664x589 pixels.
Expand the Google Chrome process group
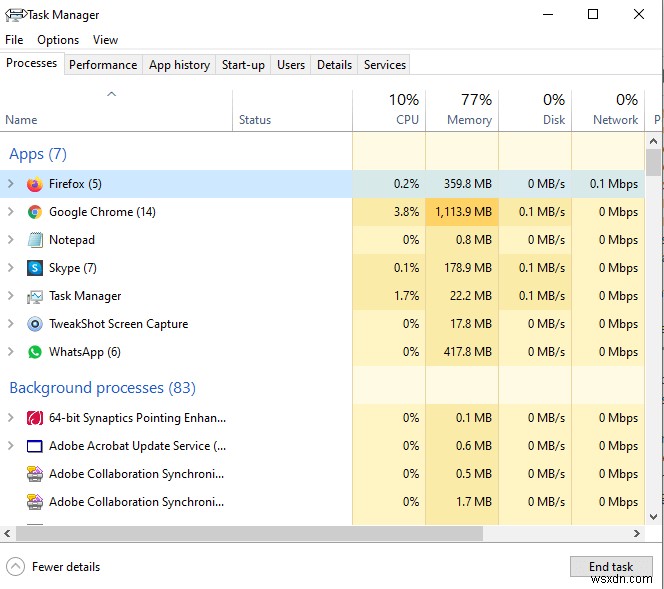[x=11, y=212]
